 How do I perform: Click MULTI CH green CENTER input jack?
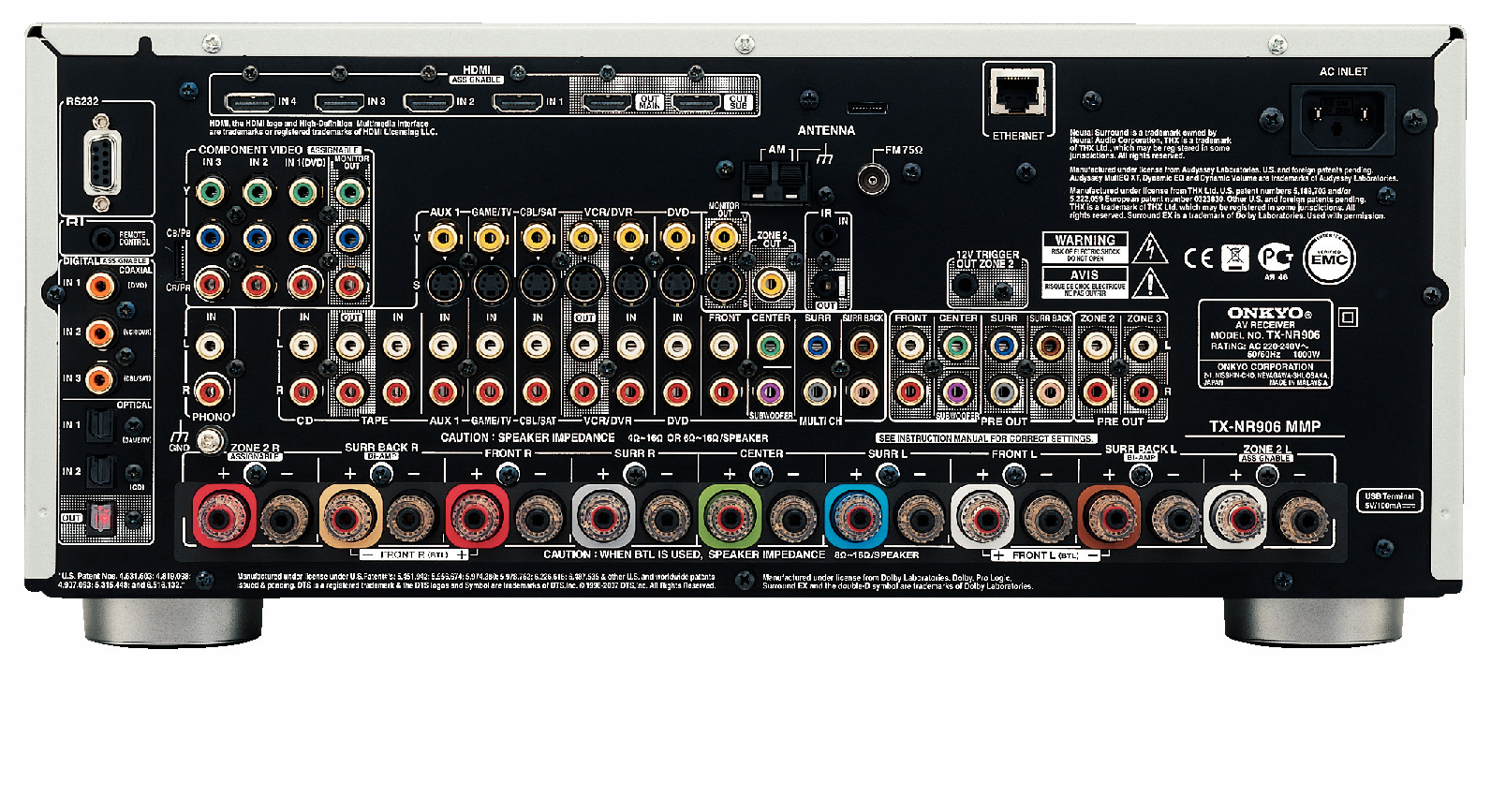coord(770,347)
